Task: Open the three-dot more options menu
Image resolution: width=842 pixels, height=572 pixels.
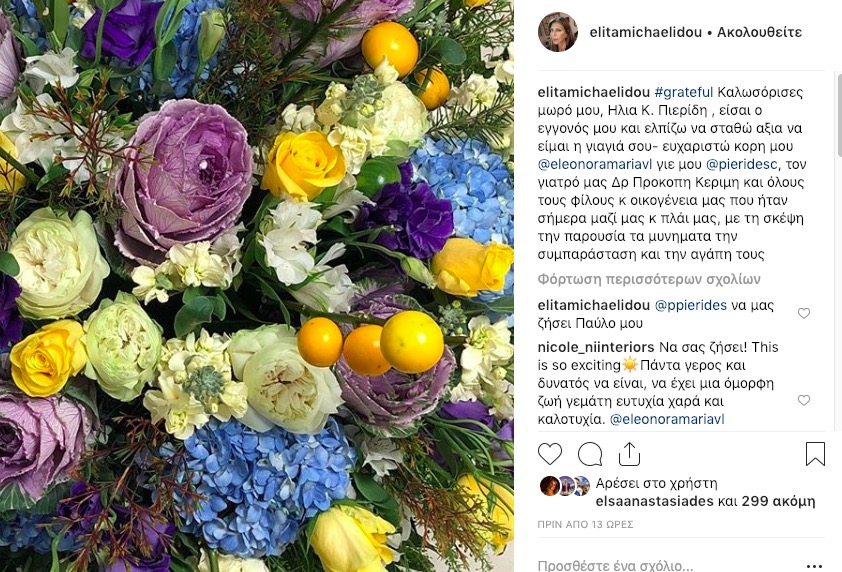Action: point(814,566)
